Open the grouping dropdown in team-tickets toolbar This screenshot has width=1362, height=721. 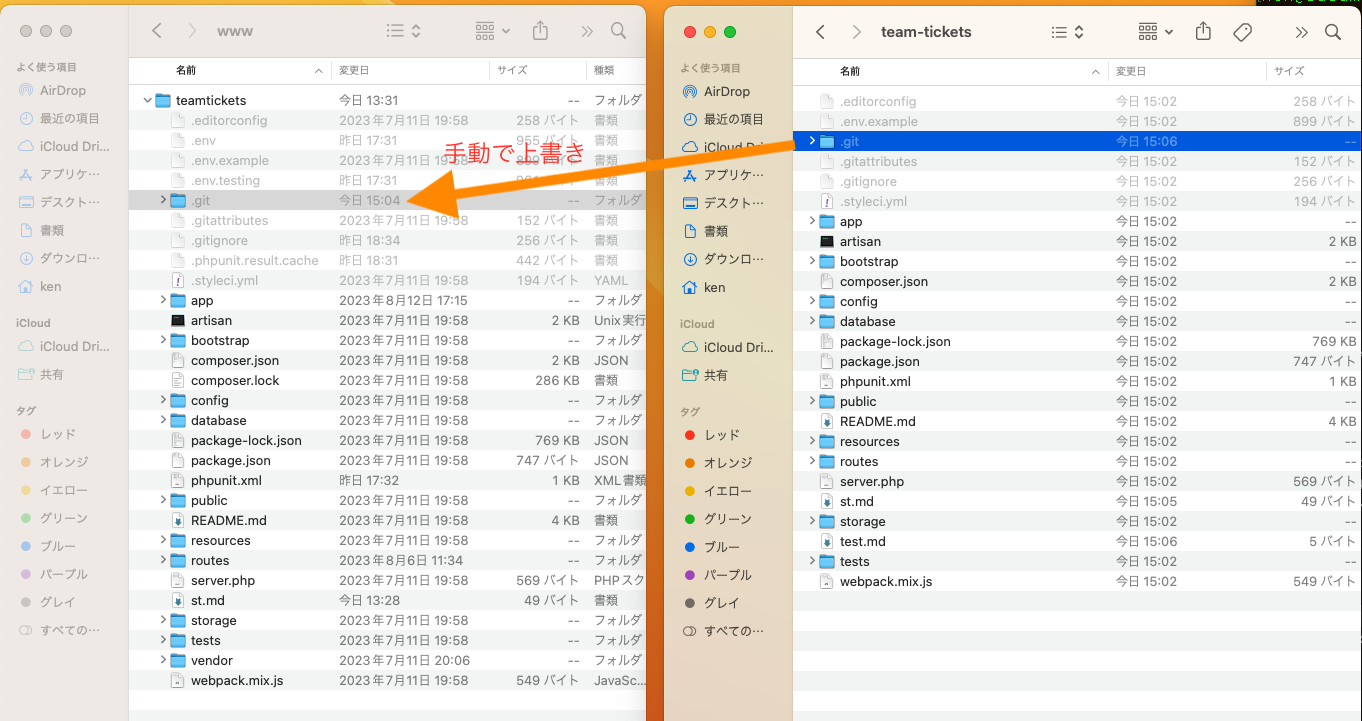pos(1156,32)
